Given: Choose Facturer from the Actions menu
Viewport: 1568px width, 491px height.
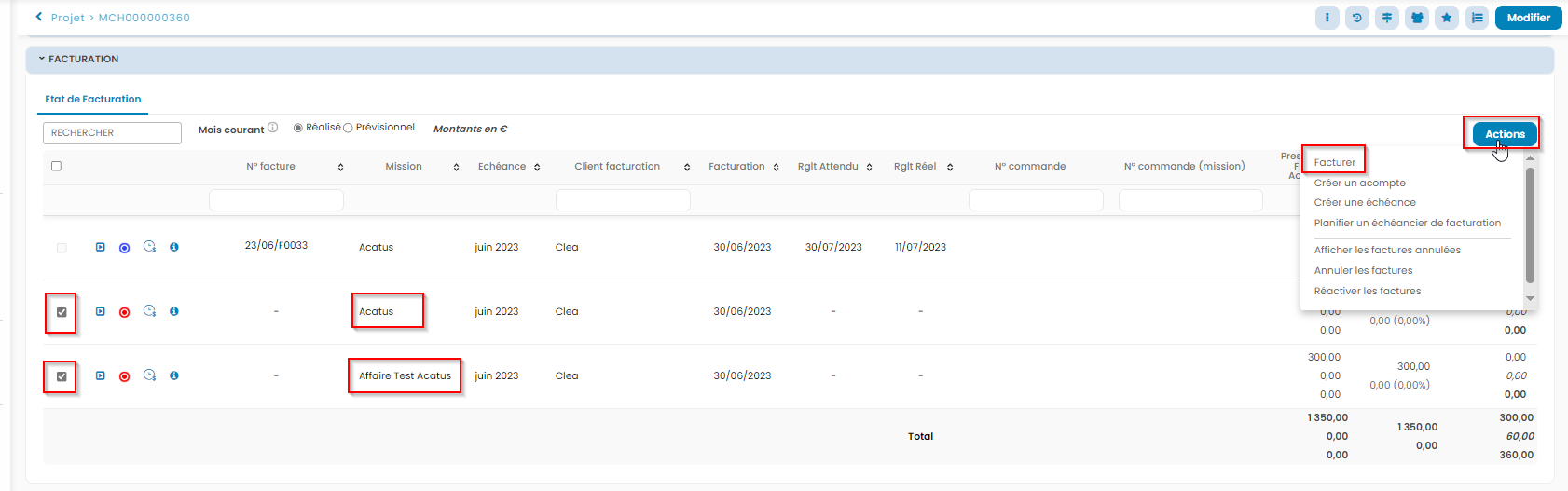Looking at the screenshot, I should [1334, 162].
